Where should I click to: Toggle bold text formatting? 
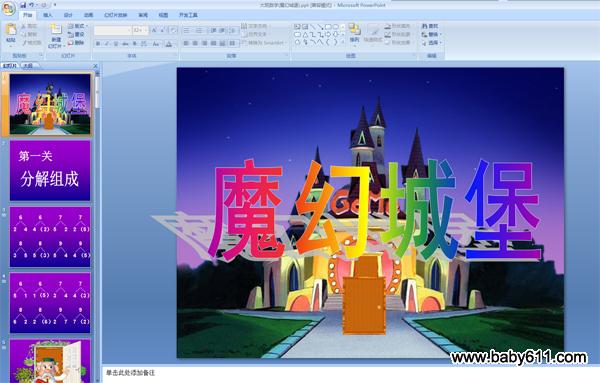98,44
